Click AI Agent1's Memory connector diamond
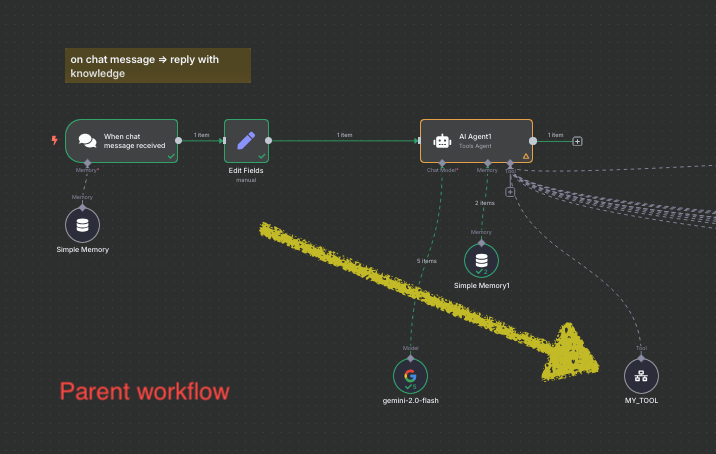716x454 pixels. (488, 163)
